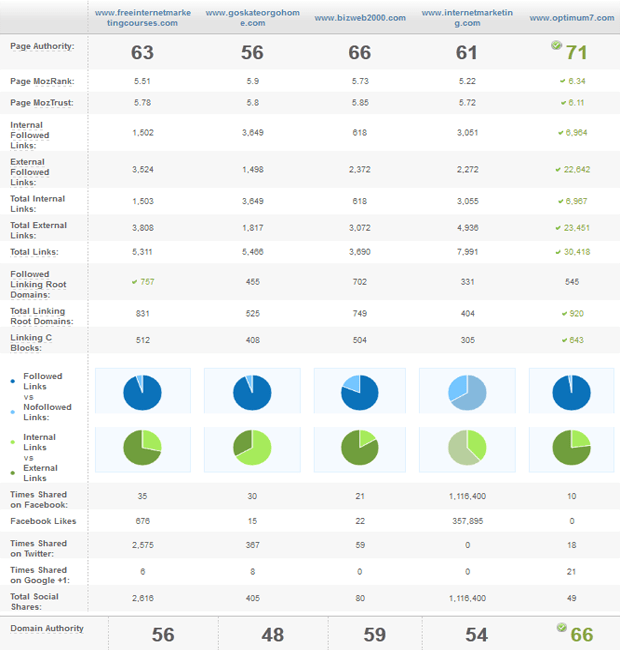Click the green check next to 920
This screenshot has width=620, height=650.
564,314
